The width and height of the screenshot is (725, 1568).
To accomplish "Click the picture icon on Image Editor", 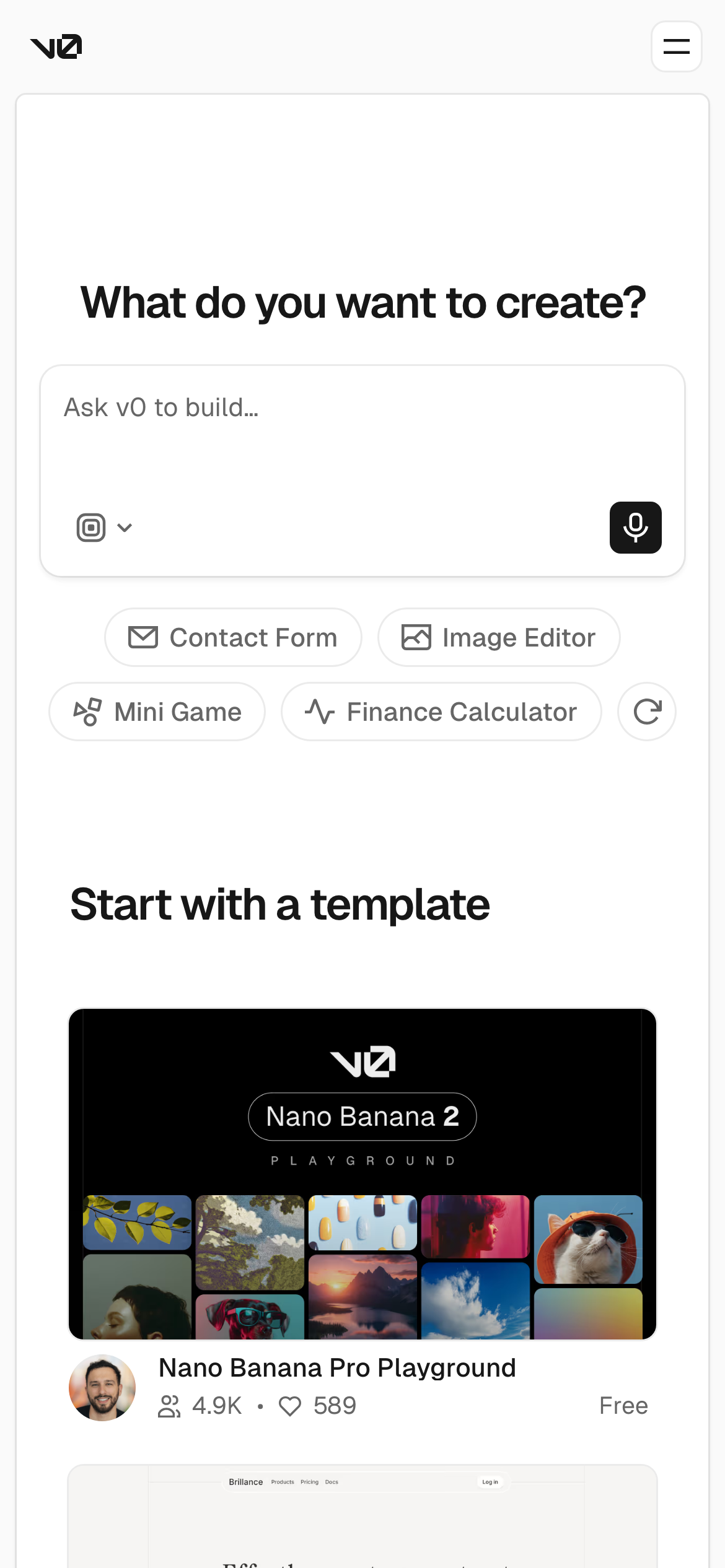I will point(416,637).
